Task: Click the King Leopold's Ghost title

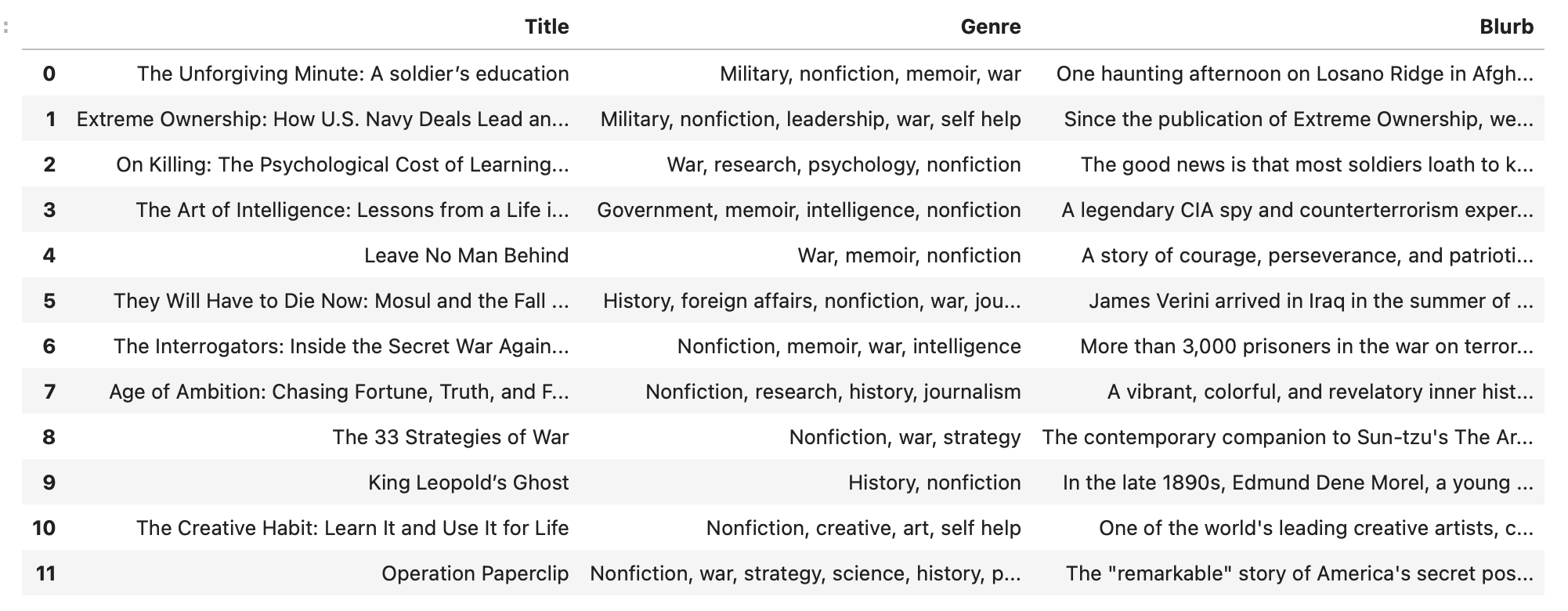Action: coord(468,483)
